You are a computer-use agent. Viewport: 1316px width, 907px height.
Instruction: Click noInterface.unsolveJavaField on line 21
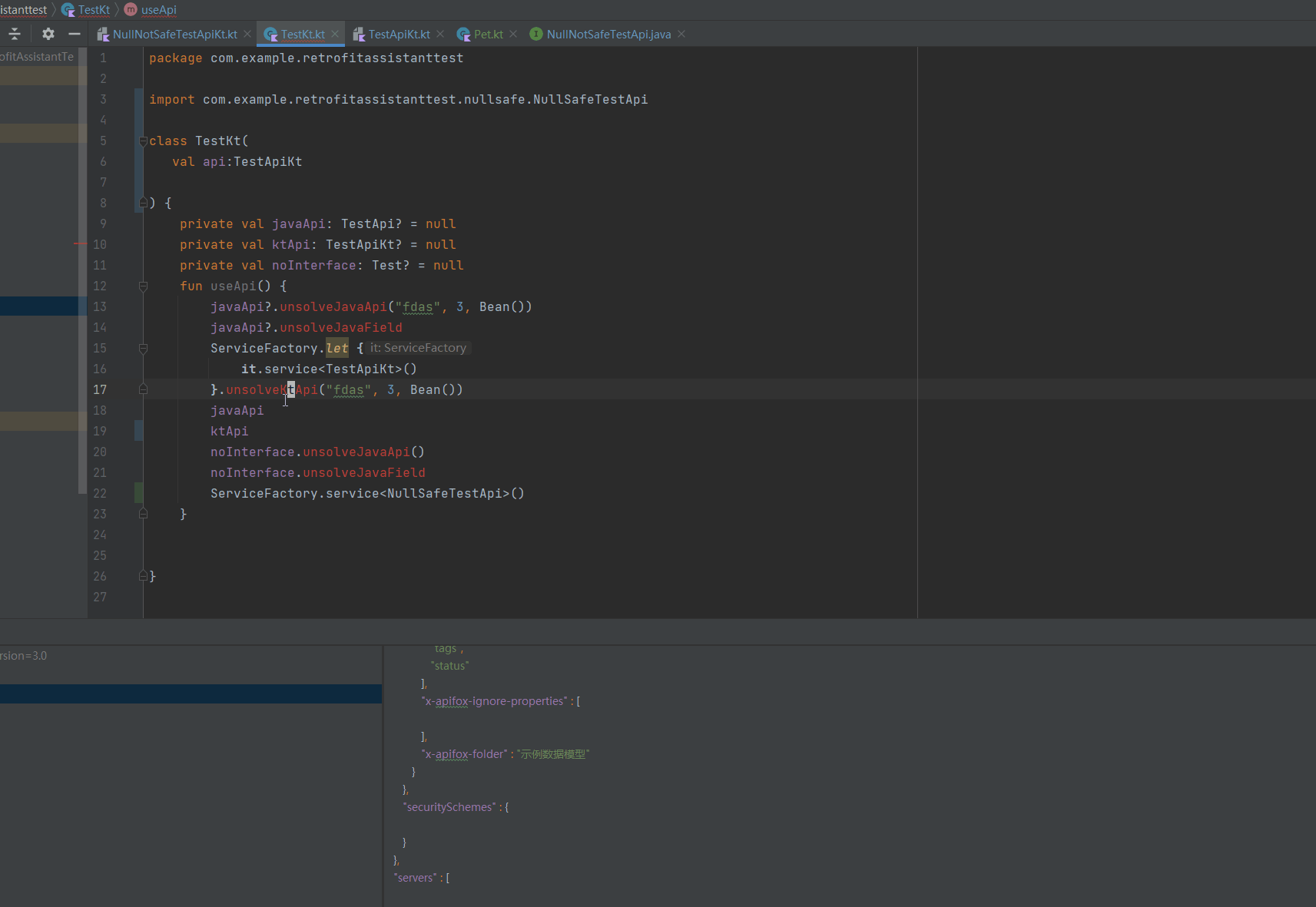(x=318, y=473)
